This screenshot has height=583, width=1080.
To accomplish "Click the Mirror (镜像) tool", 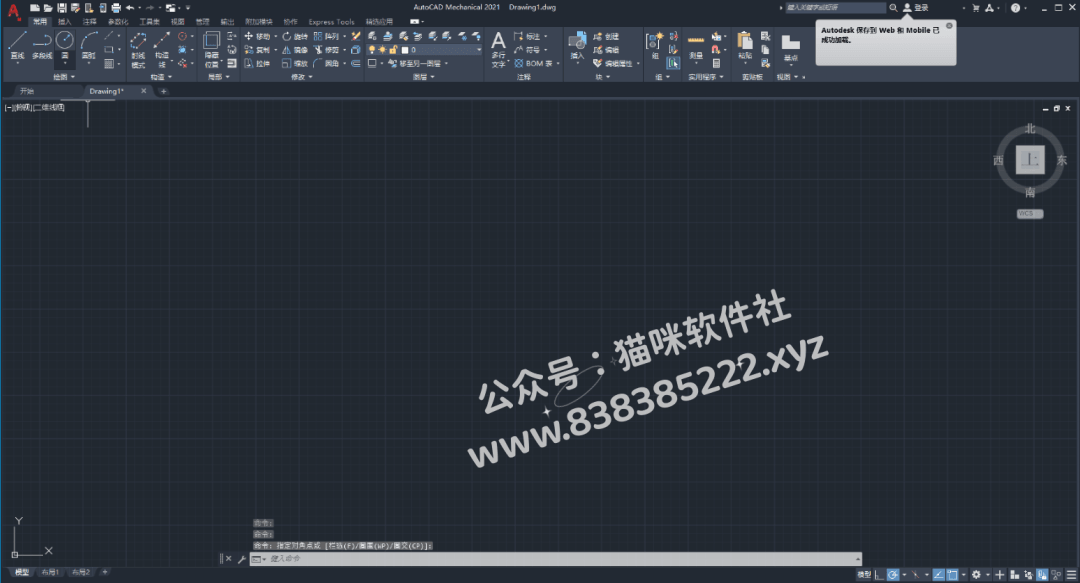I will tap(295, 50).
